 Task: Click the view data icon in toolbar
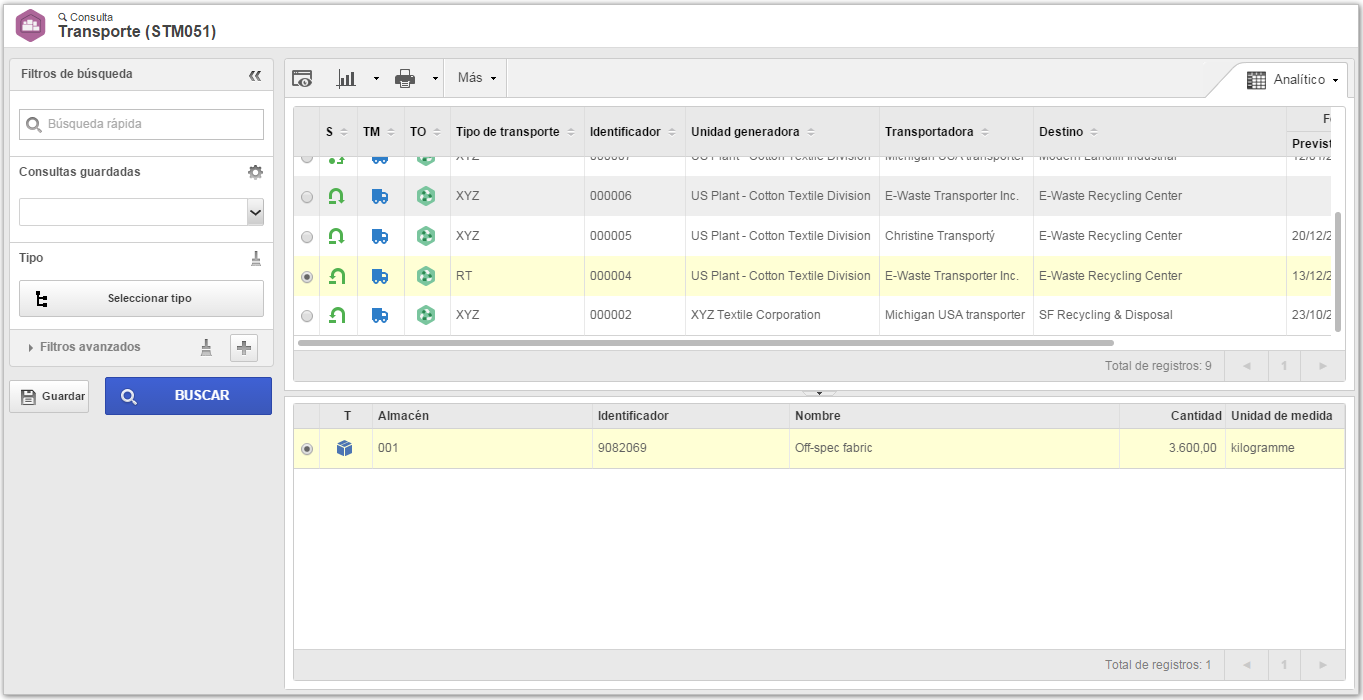[x=302, y=78]
